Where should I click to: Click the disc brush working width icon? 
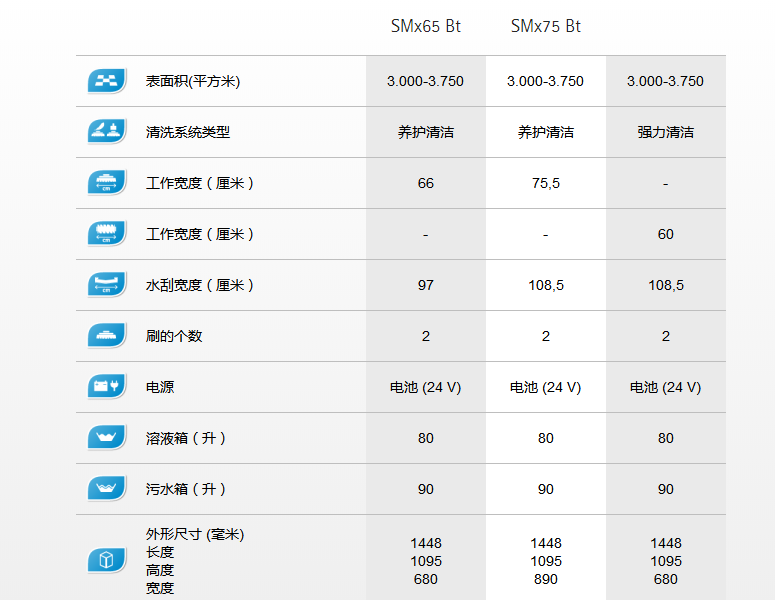pyautogui.click(x=107, y=182)
